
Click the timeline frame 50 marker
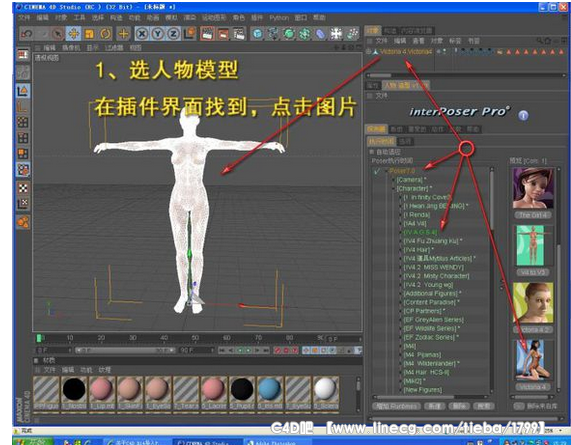tap(195, 338)
